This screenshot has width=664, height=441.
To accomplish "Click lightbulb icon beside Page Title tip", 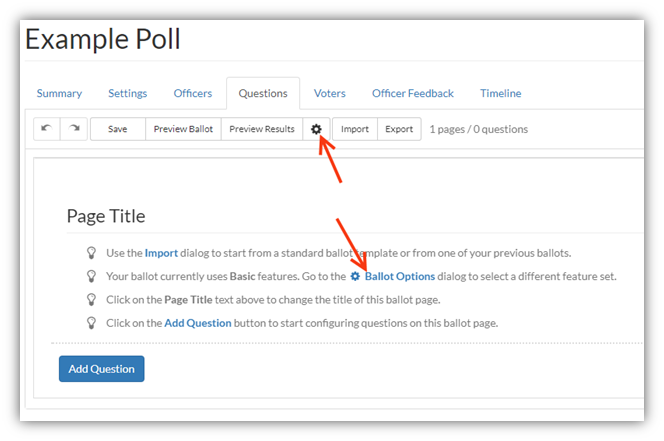I will click(x=91, y=300).
